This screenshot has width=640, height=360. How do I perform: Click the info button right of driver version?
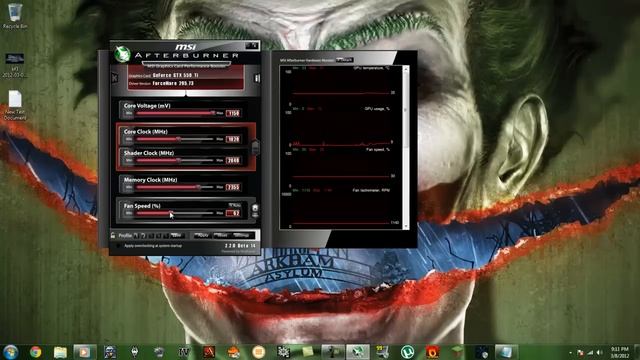tap(257, 78)
